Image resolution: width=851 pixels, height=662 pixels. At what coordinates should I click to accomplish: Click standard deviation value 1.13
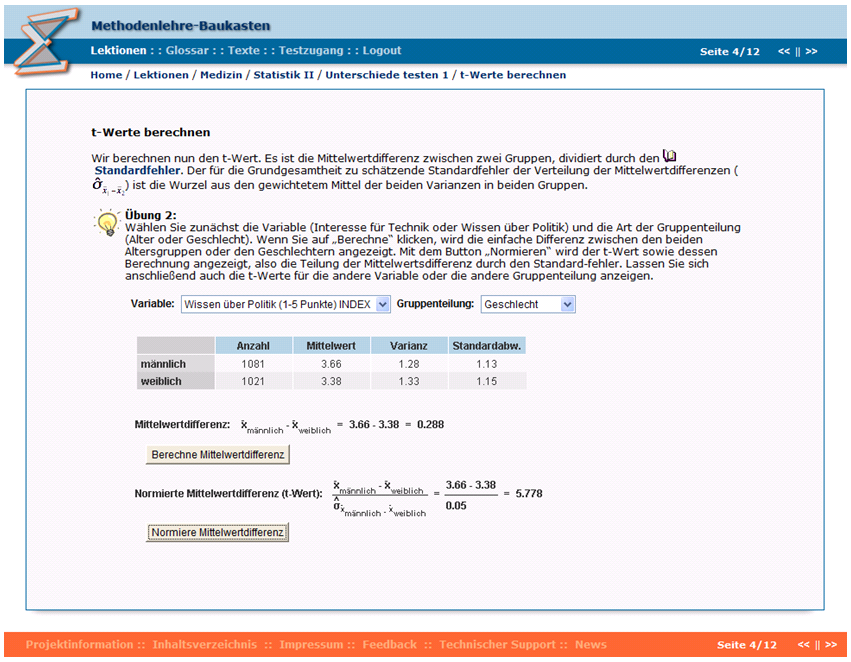[x=487, y=364]
